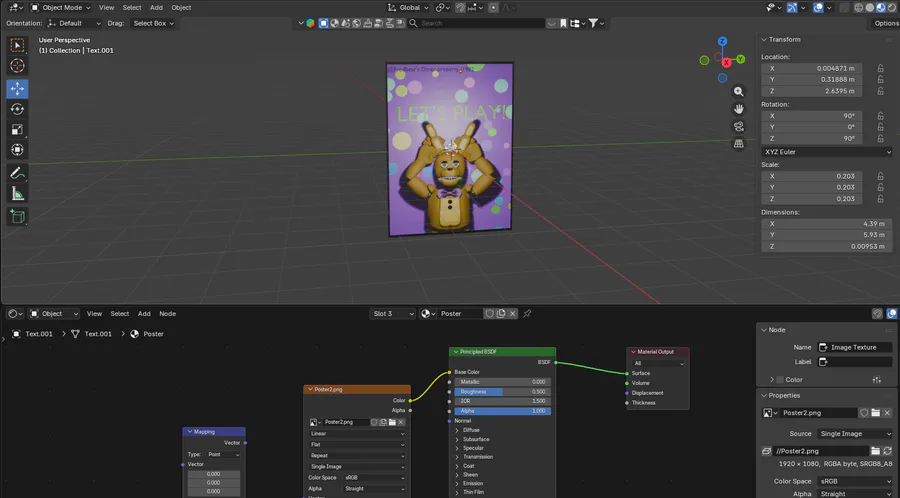
Task: Toggle viewport overlays button
Action: (818, 7)
